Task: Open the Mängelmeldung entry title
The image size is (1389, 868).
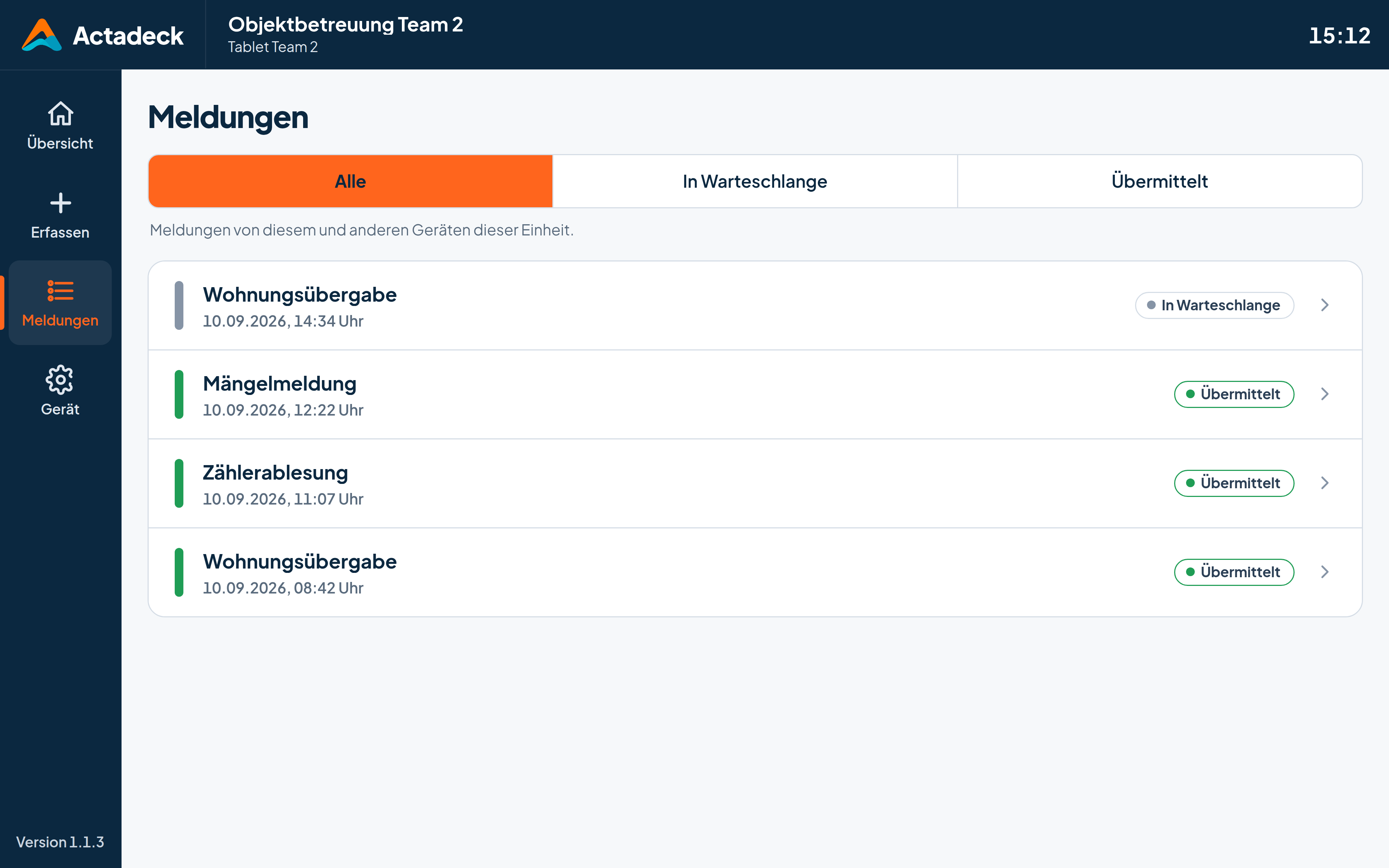Action: coord(280,383)
